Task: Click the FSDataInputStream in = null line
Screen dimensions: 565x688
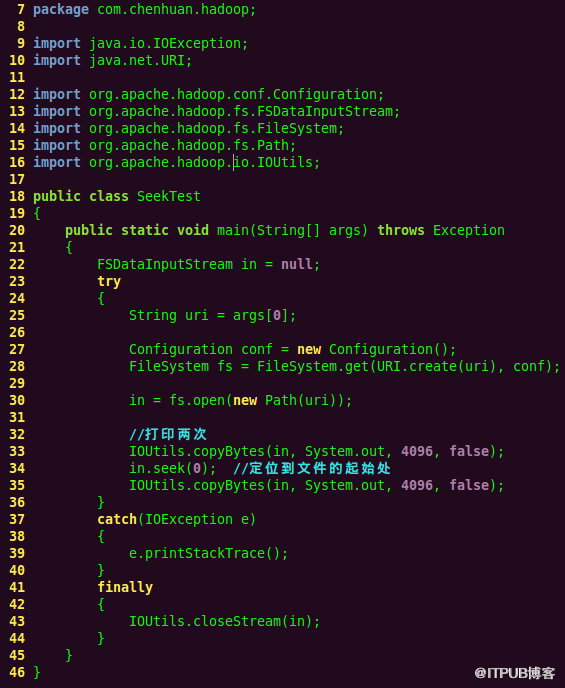Action: [x=208, y=265]
